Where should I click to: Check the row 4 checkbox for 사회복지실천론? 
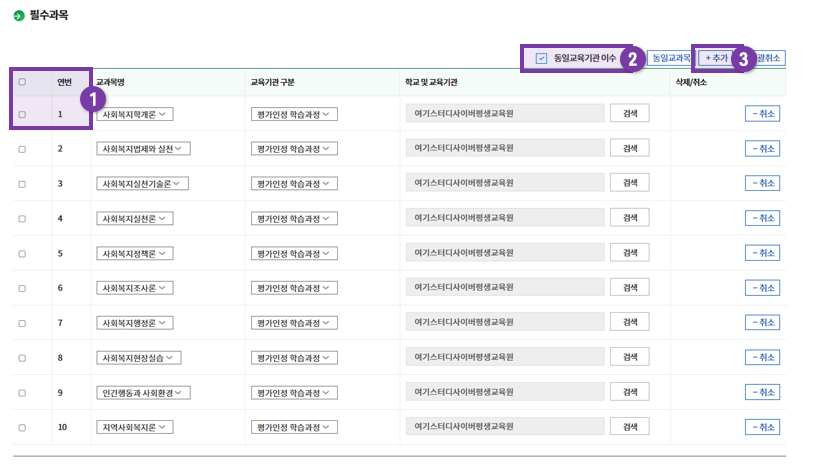(22, 219)
